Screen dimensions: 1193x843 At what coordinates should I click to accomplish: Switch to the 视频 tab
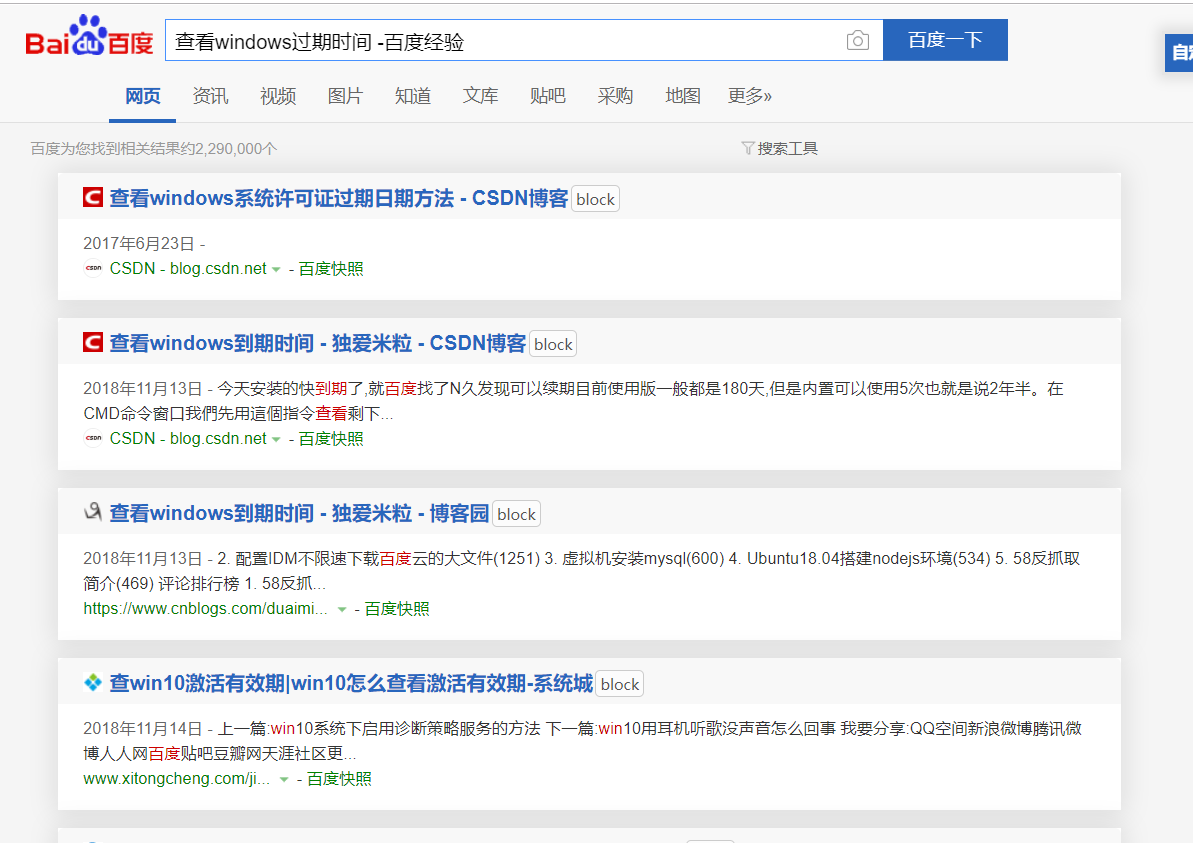(278, 96)
